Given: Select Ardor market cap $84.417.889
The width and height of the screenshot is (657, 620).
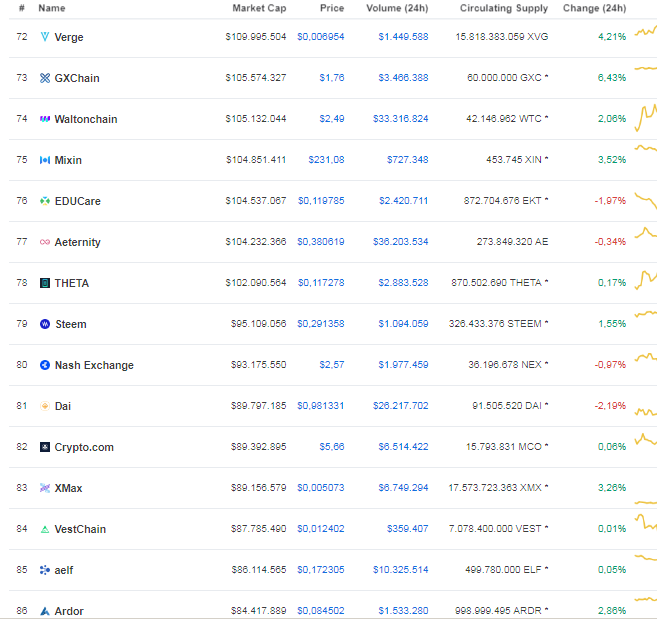Looking at the screenshot, I should pos(259,611).
